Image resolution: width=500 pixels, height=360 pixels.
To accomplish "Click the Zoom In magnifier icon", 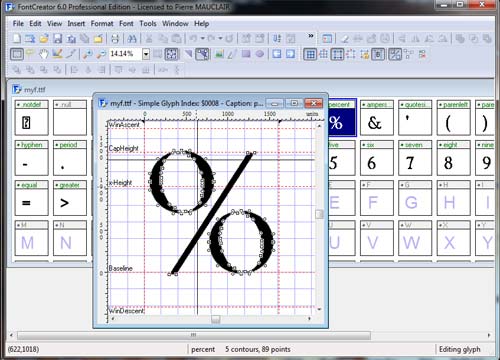I will [x=87, y=54].
